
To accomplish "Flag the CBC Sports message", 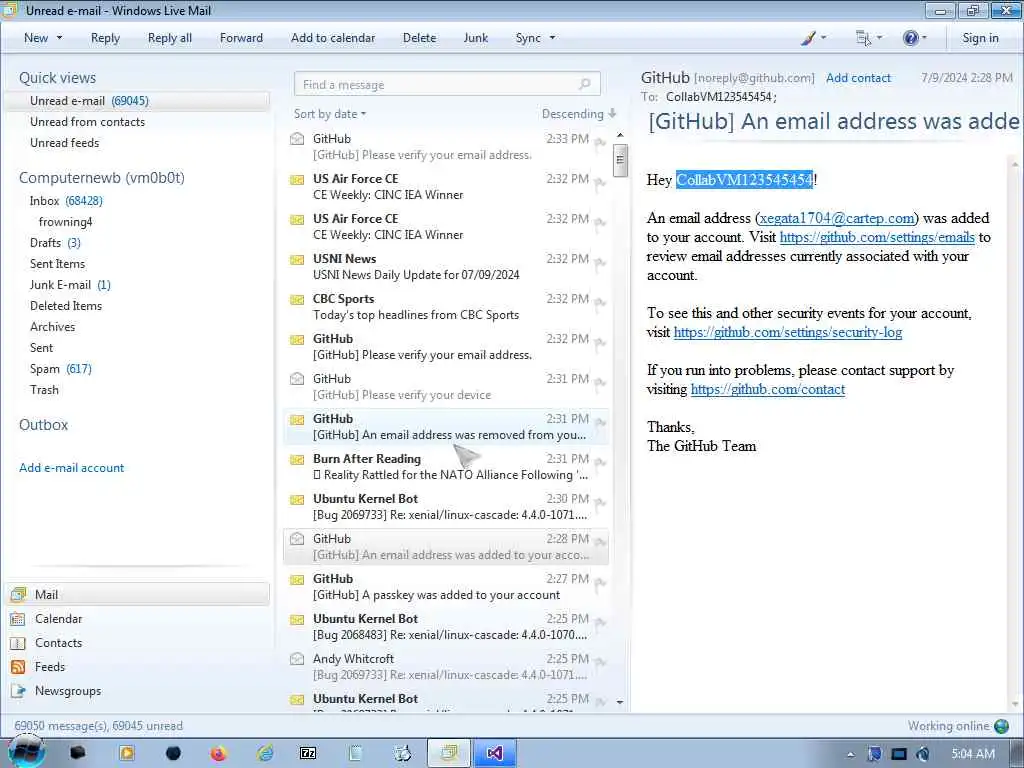I will (x=600, y=304).
